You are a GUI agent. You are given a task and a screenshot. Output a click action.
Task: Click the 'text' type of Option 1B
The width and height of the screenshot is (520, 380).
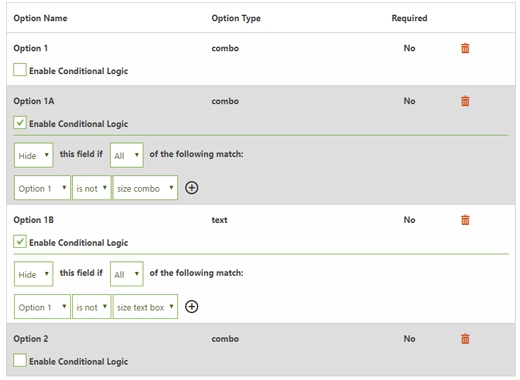(219, 220)
